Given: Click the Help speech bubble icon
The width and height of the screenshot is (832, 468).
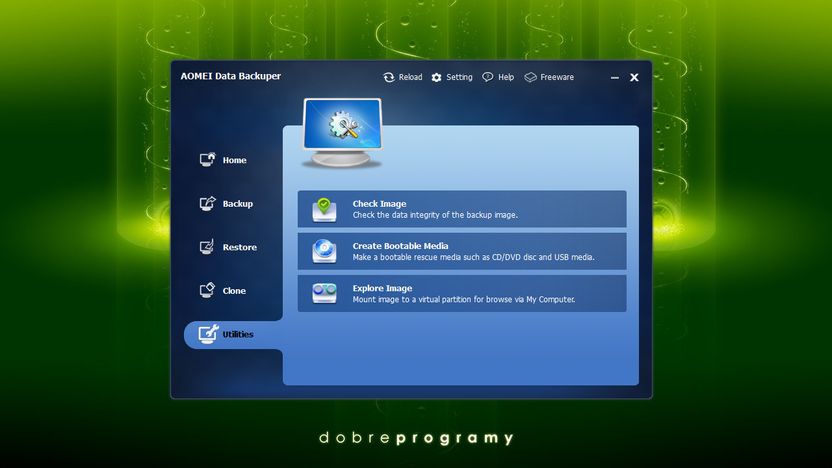Looking at the screenshot, I should [x=487, y=77].
